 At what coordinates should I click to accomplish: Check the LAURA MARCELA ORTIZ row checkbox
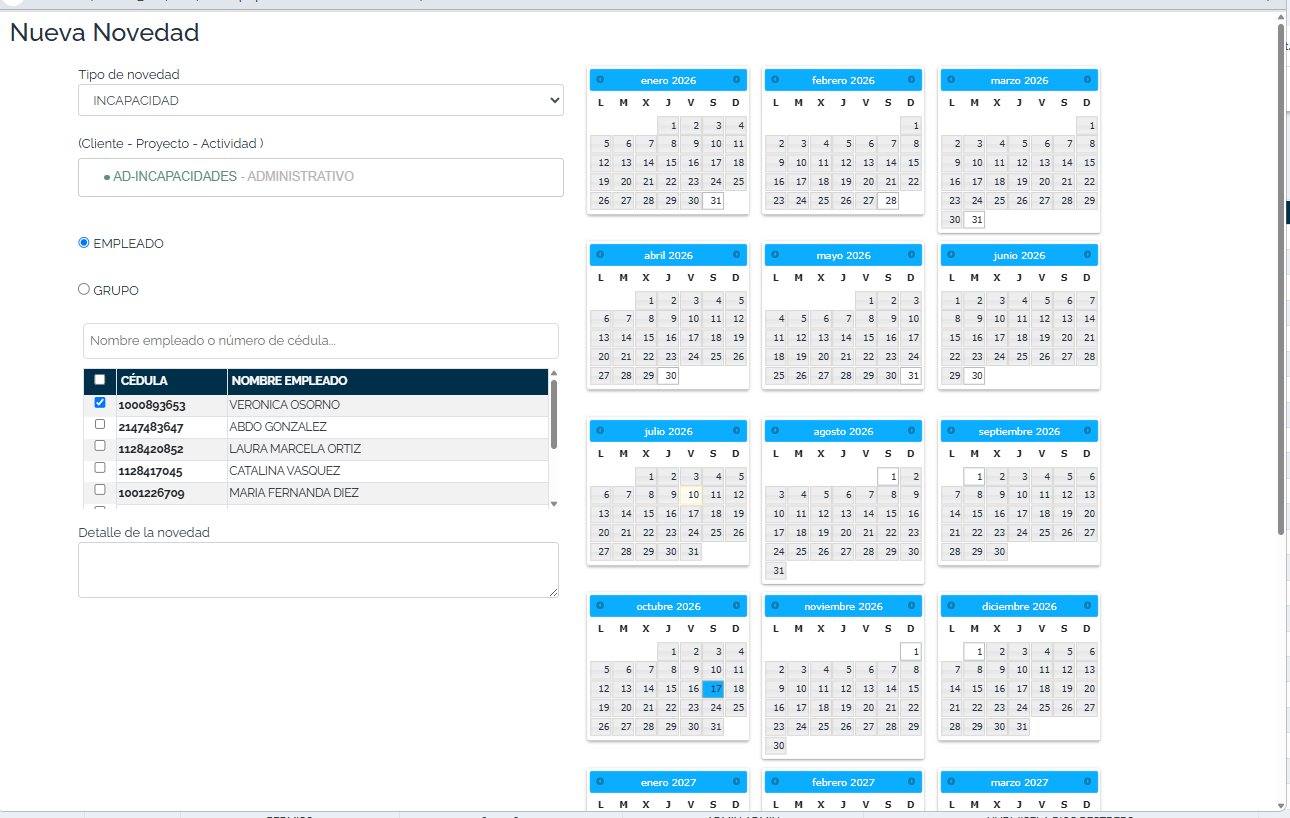(x=99, y=446)
